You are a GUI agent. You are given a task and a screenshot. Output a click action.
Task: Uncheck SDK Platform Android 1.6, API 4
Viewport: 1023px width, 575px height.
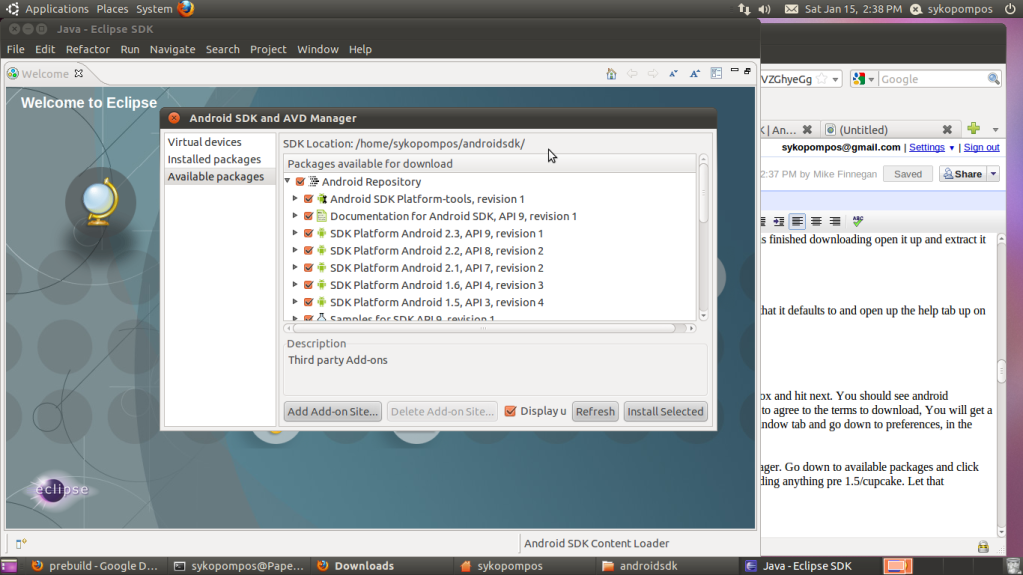click(309, 285)
